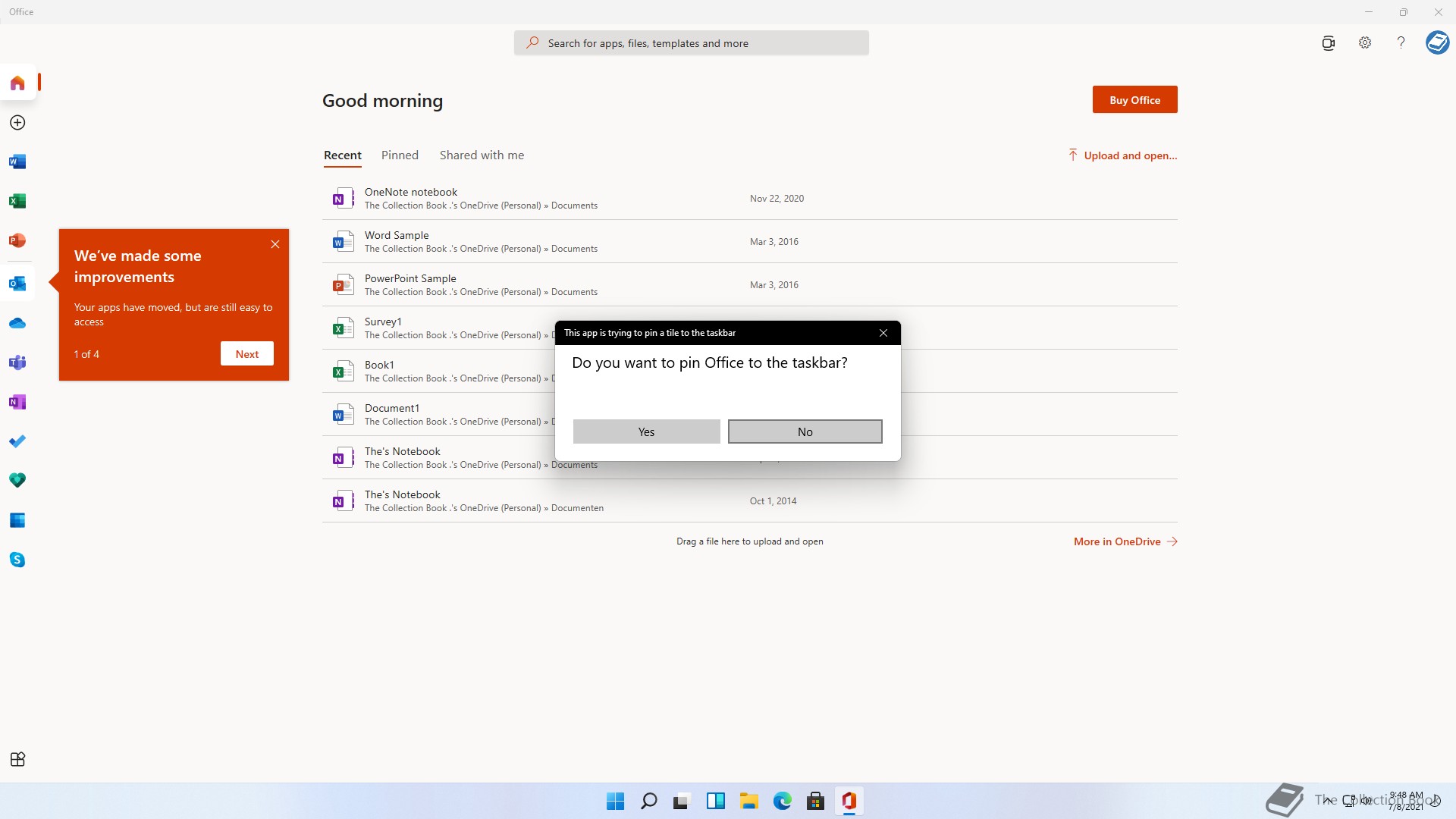Switch to the Pinned tab

tap(400, 155)
